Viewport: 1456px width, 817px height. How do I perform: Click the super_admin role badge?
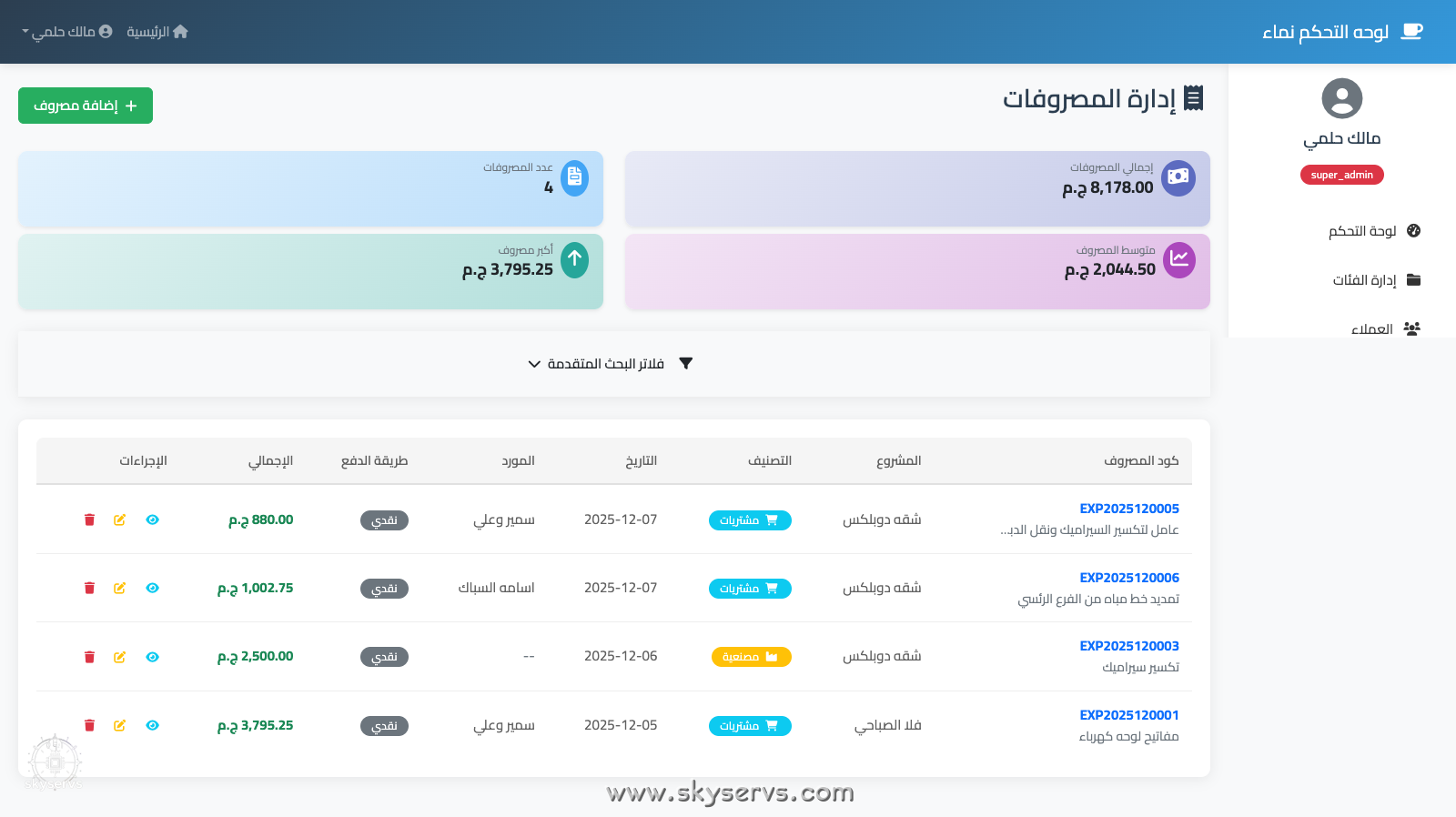(x=1342, y=175)
